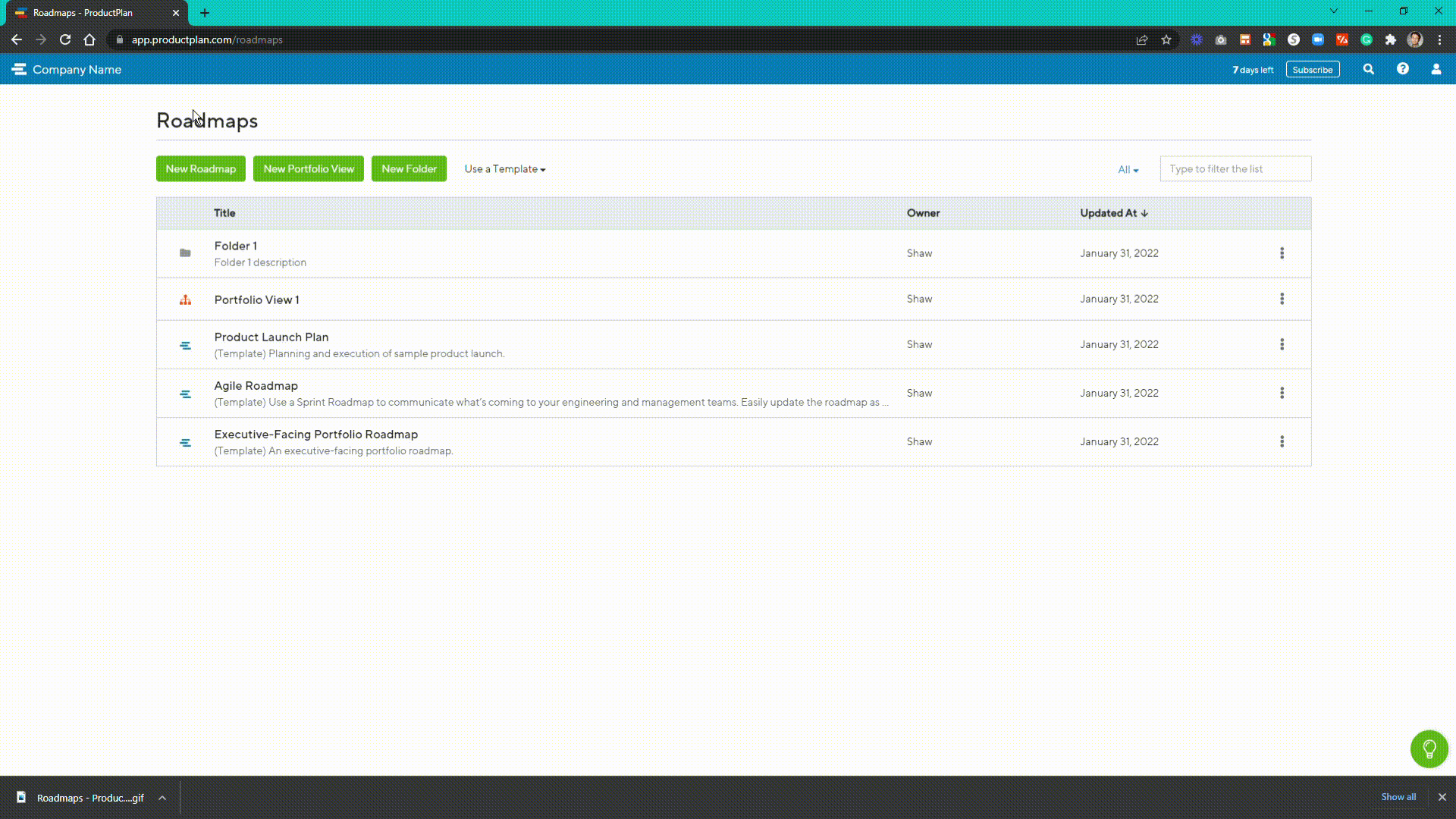Open Chrome's three-dot menu

(1439, 39)
